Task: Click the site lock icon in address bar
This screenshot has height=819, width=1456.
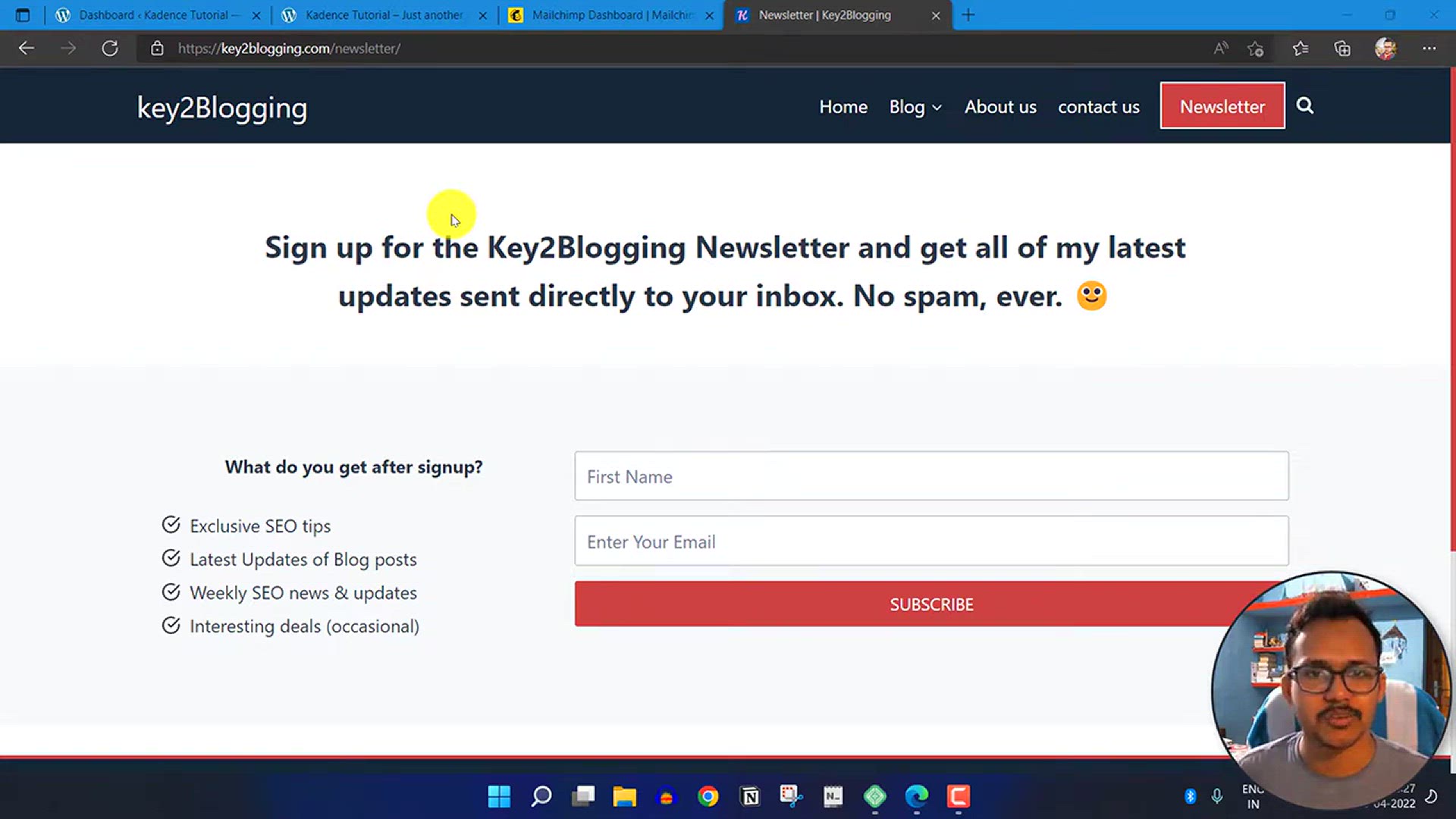Action: coord(157,49)
